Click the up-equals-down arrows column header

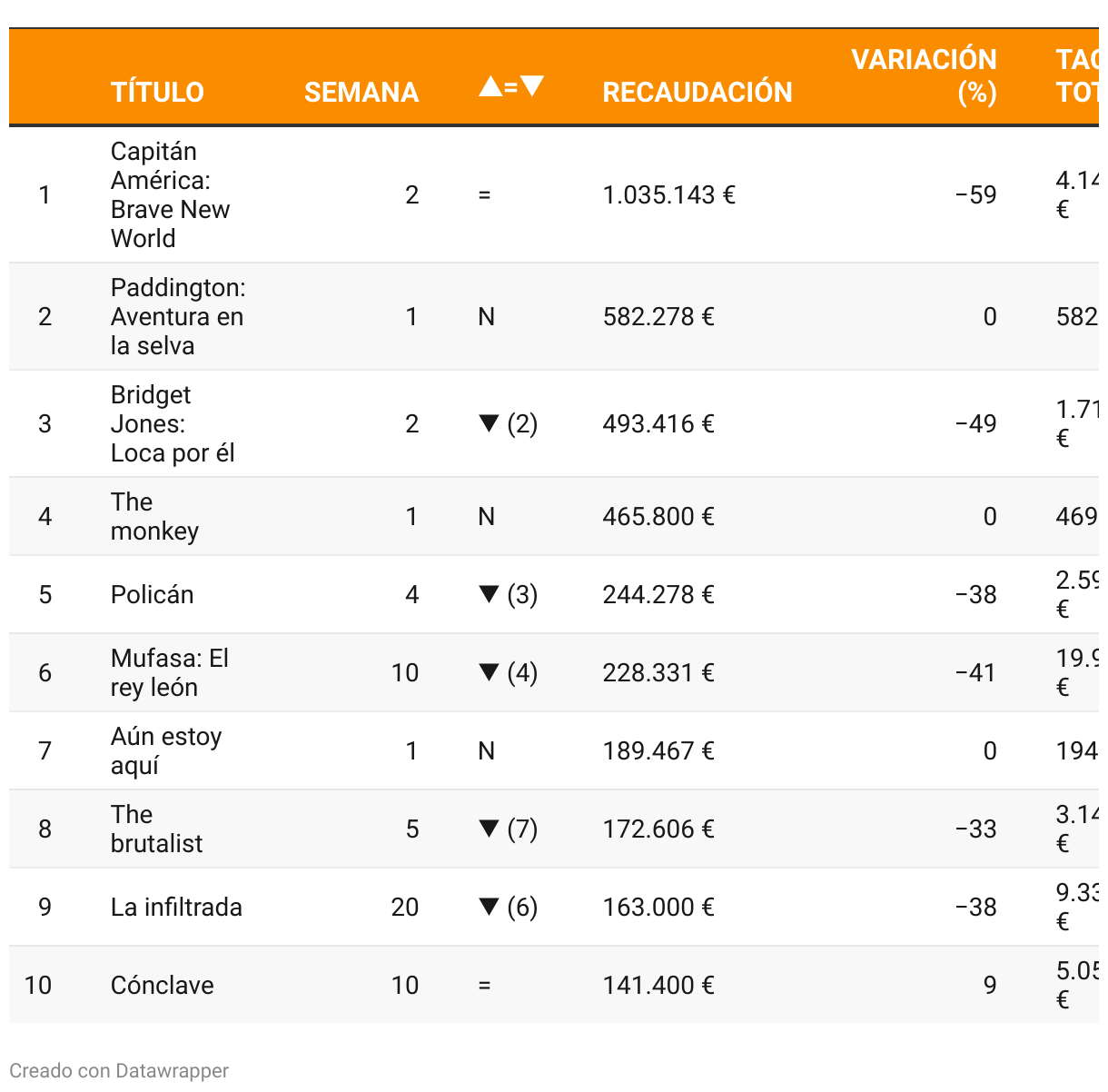511,86
